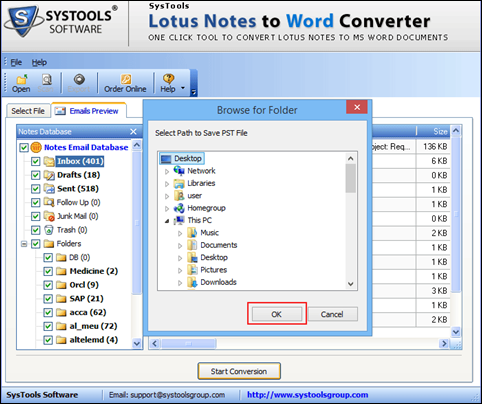Select the Inbox (401) folder icon
This screenshot has width=482, height=404.
[x=49, y=161]
